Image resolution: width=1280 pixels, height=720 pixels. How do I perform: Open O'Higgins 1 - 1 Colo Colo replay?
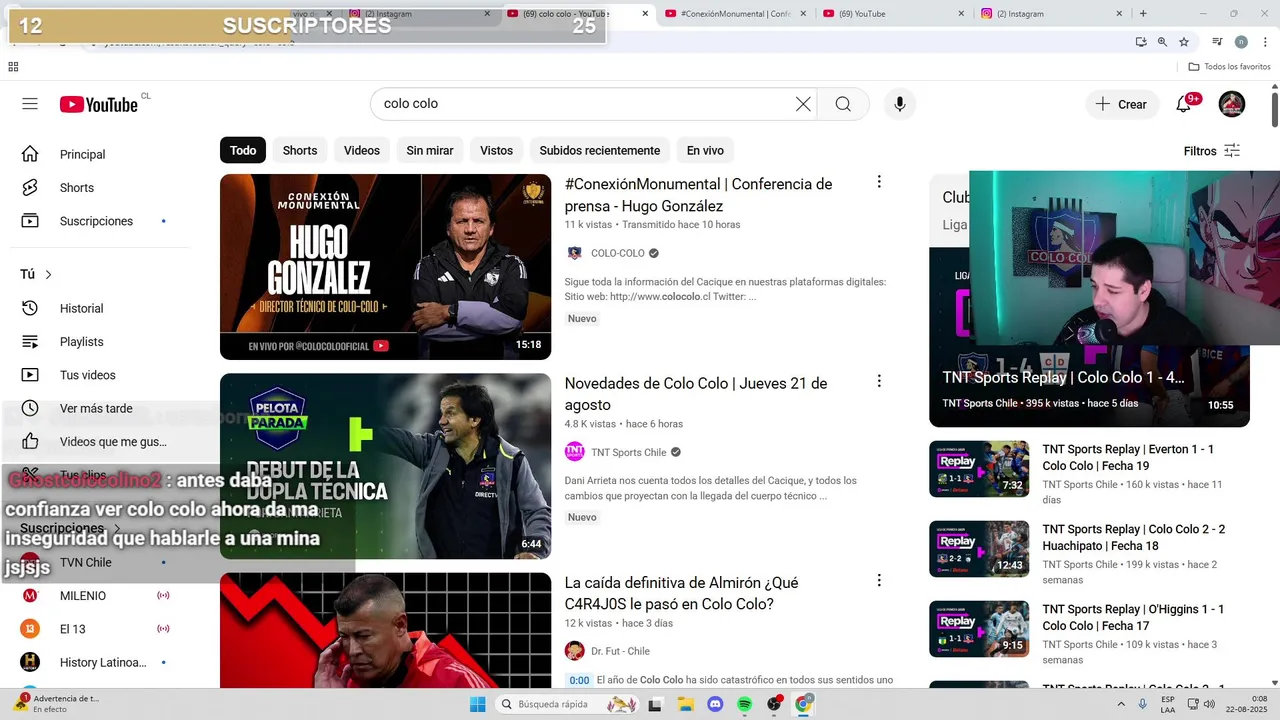[x=1133, y=617]
